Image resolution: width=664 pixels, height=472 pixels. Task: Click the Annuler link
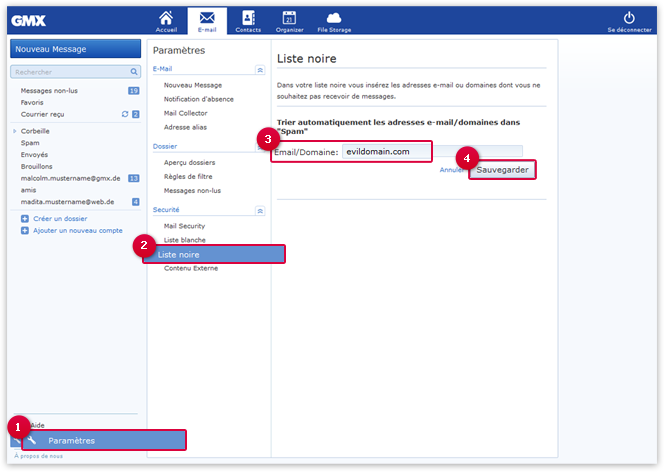click(451, 170)
